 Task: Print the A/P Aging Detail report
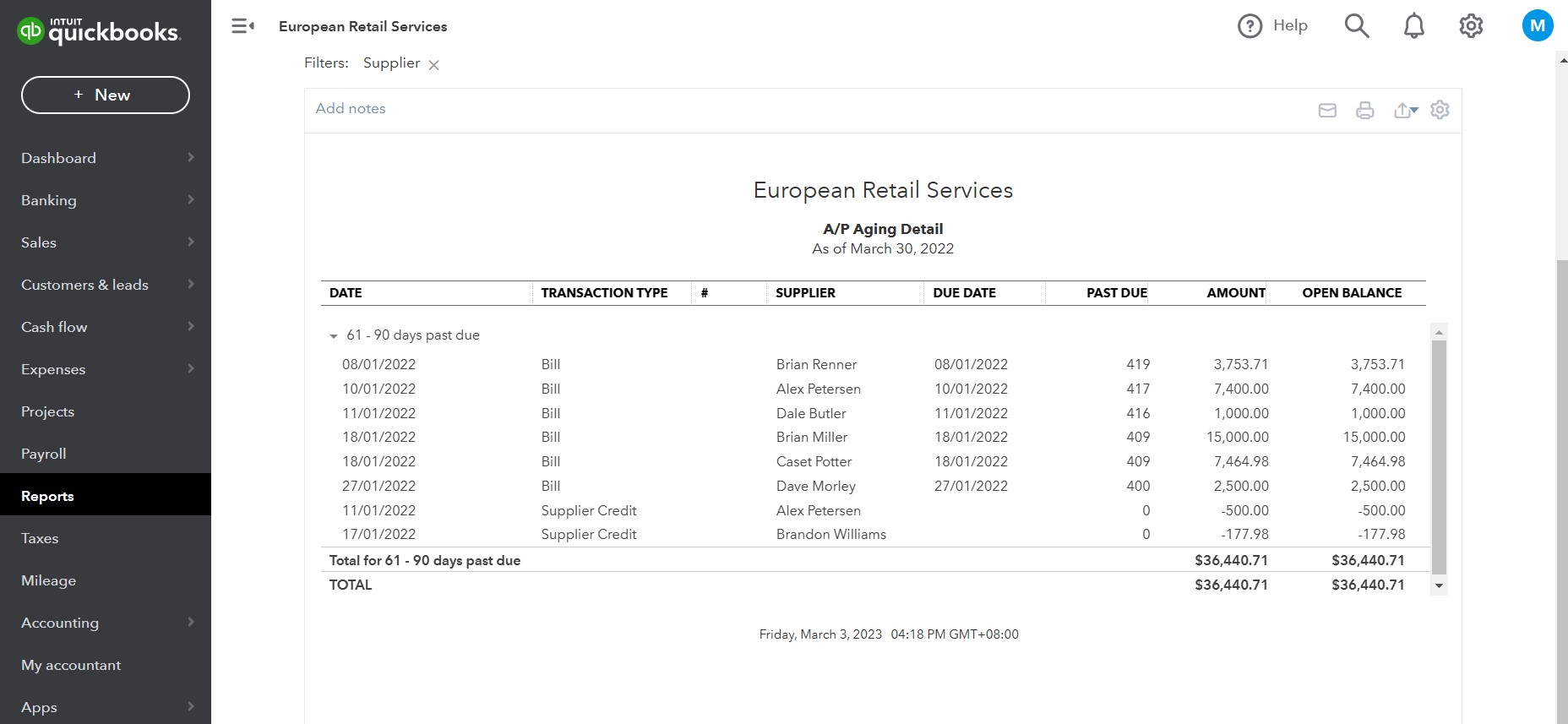(1364, 110)
